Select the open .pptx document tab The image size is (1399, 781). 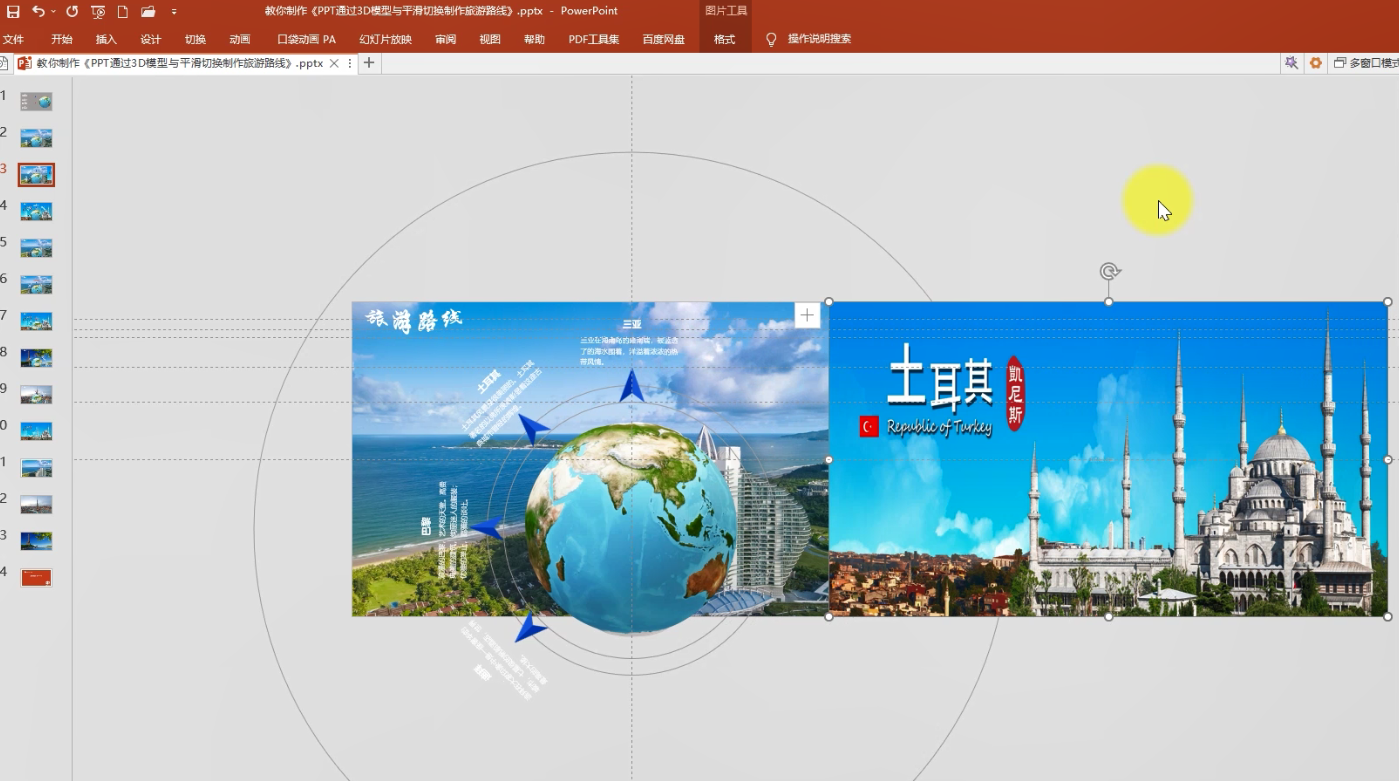[180, 63]
